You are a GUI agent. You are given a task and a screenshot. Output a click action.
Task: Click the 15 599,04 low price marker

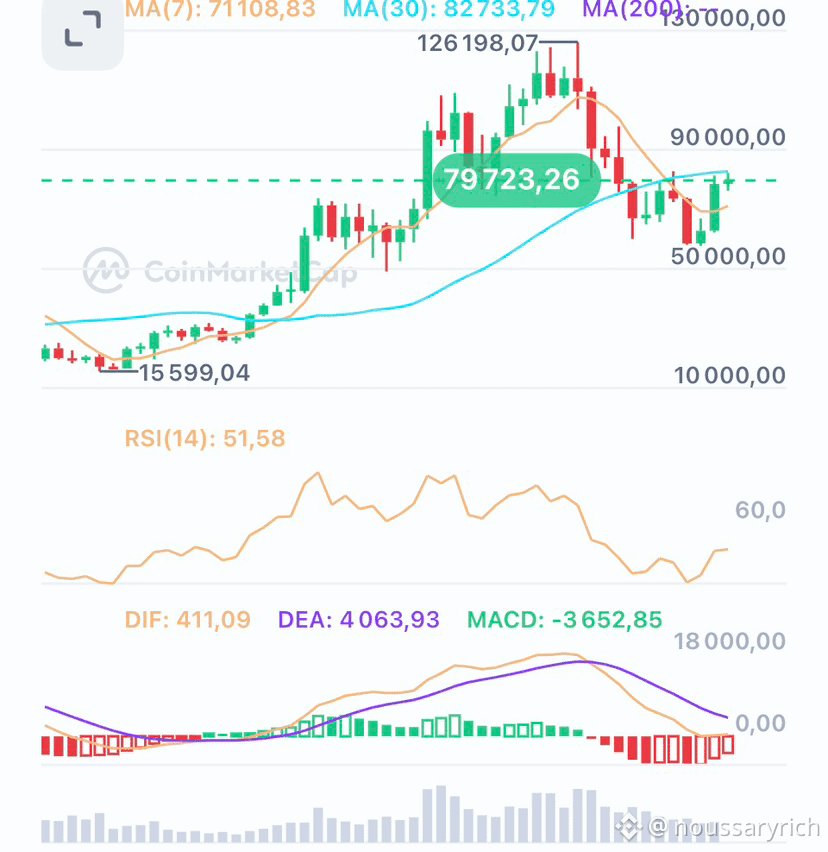click(x=195, y=373)
